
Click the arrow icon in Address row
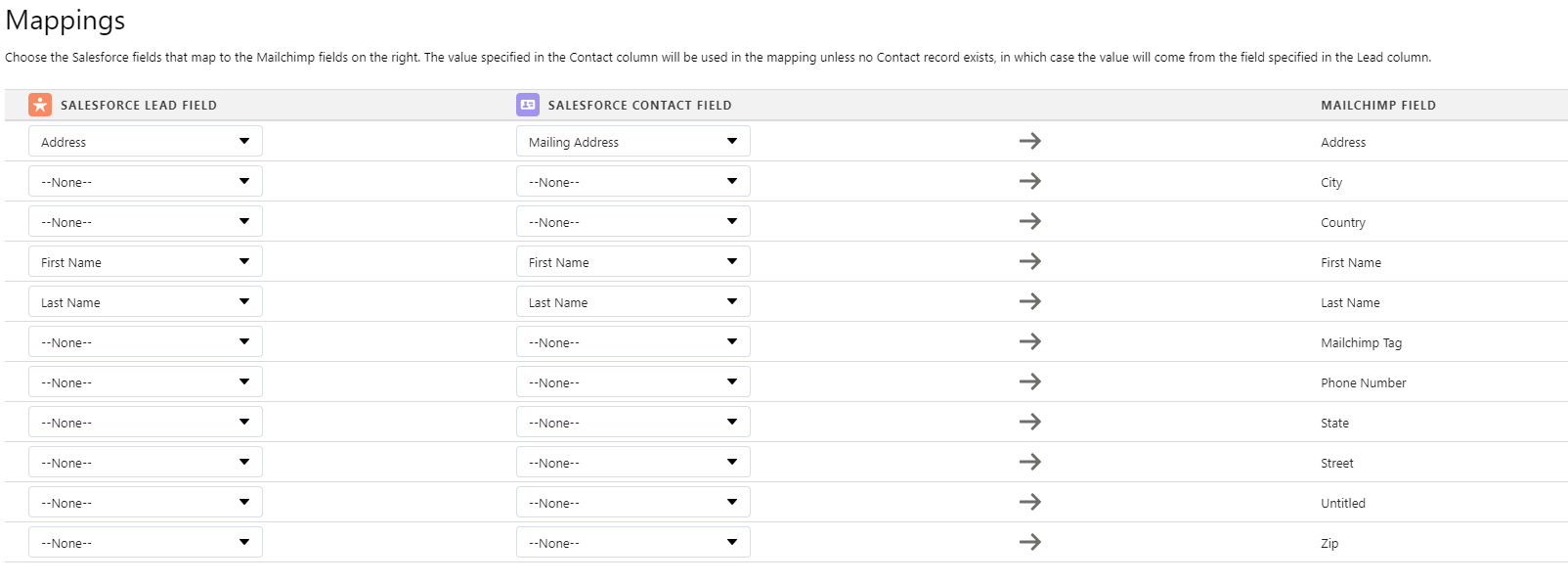click(x=1029, y=141)
